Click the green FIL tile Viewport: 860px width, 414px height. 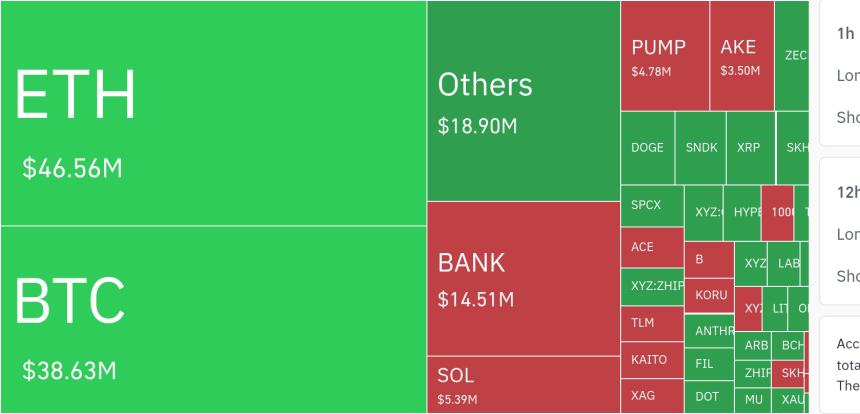709,364
